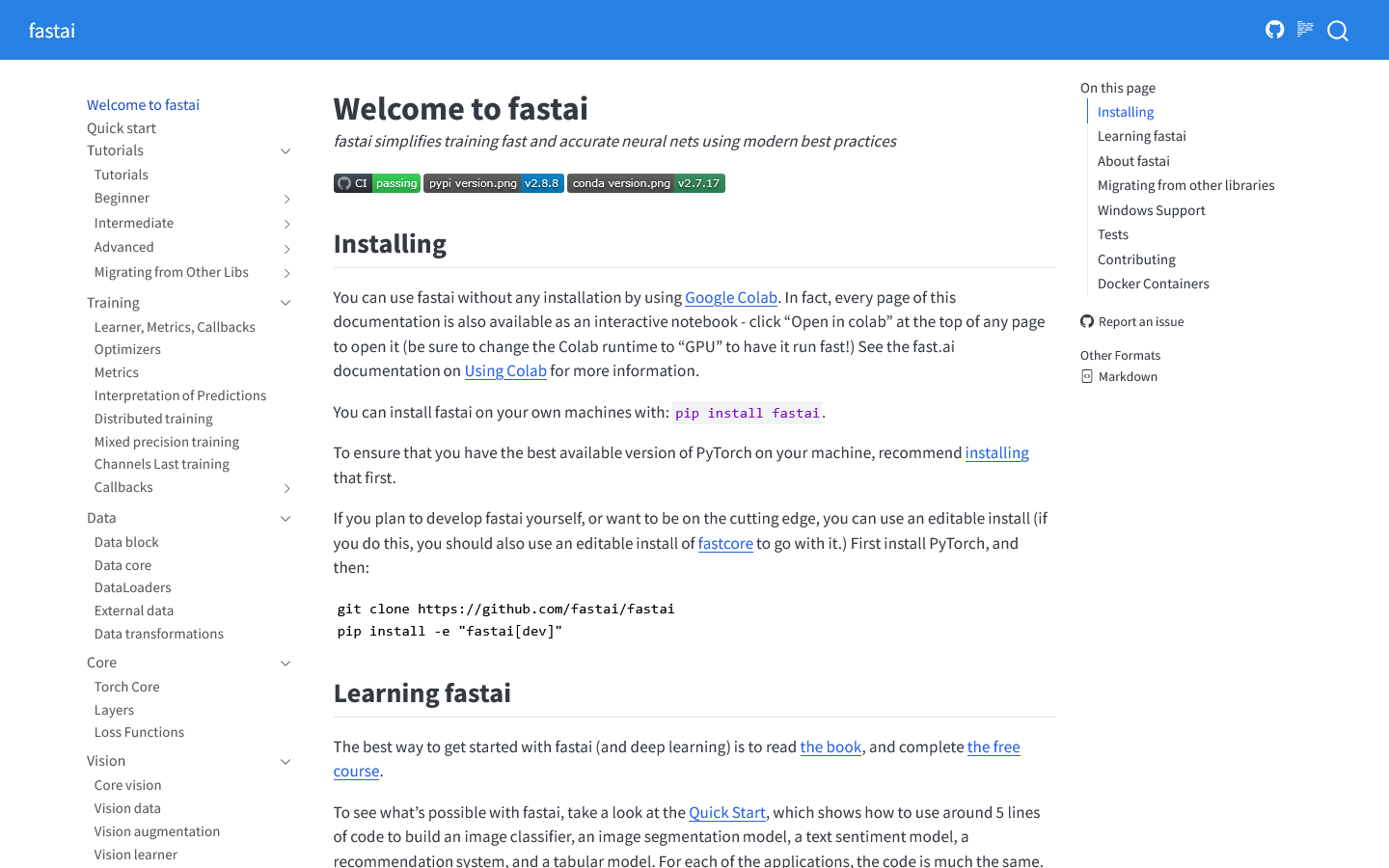Collapse the Tutorials section chevron
Screen dimensions: 1389x868
286,151
